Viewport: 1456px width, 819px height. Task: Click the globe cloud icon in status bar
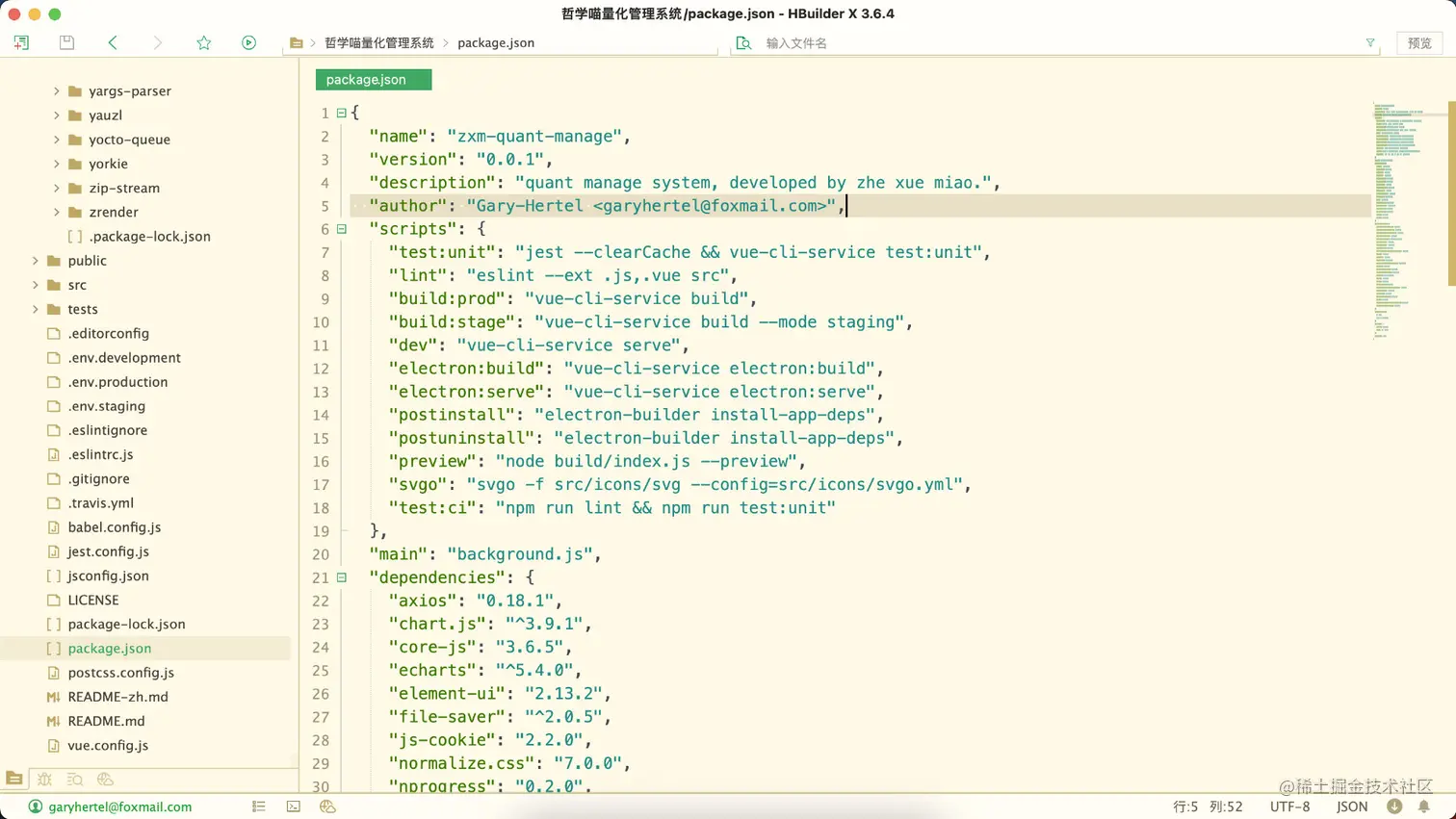(x=327, y=806)
